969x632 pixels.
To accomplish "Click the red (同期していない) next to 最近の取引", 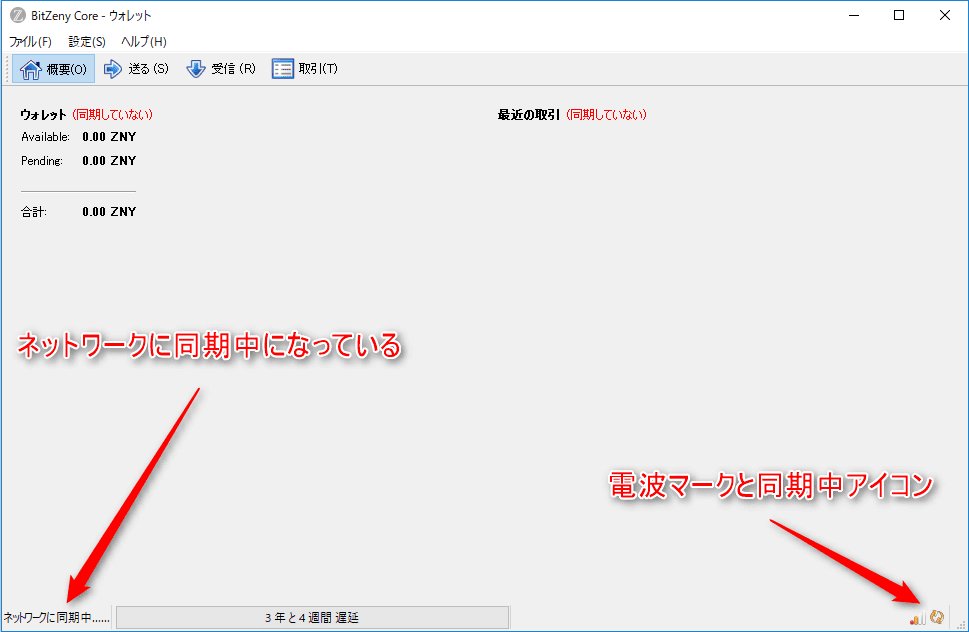I will click(606, 114).
